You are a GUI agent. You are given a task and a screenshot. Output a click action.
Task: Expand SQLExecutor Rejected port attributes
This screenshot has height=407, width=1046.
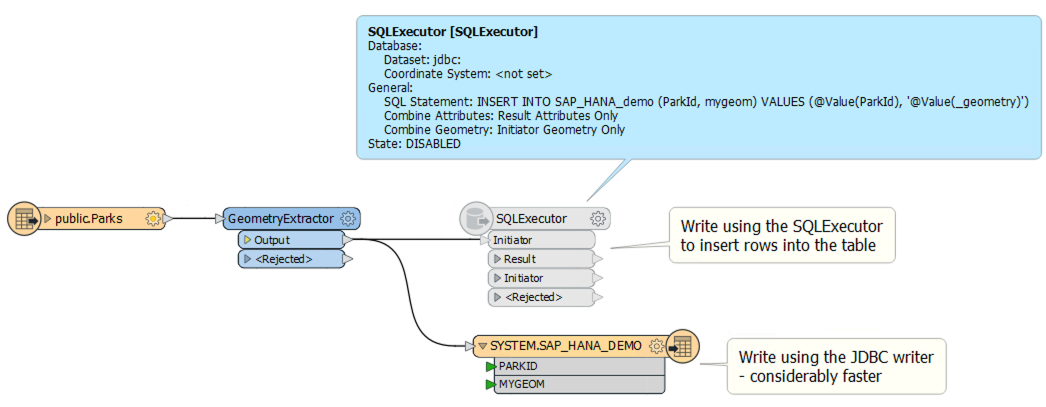[x=497, y=297]
